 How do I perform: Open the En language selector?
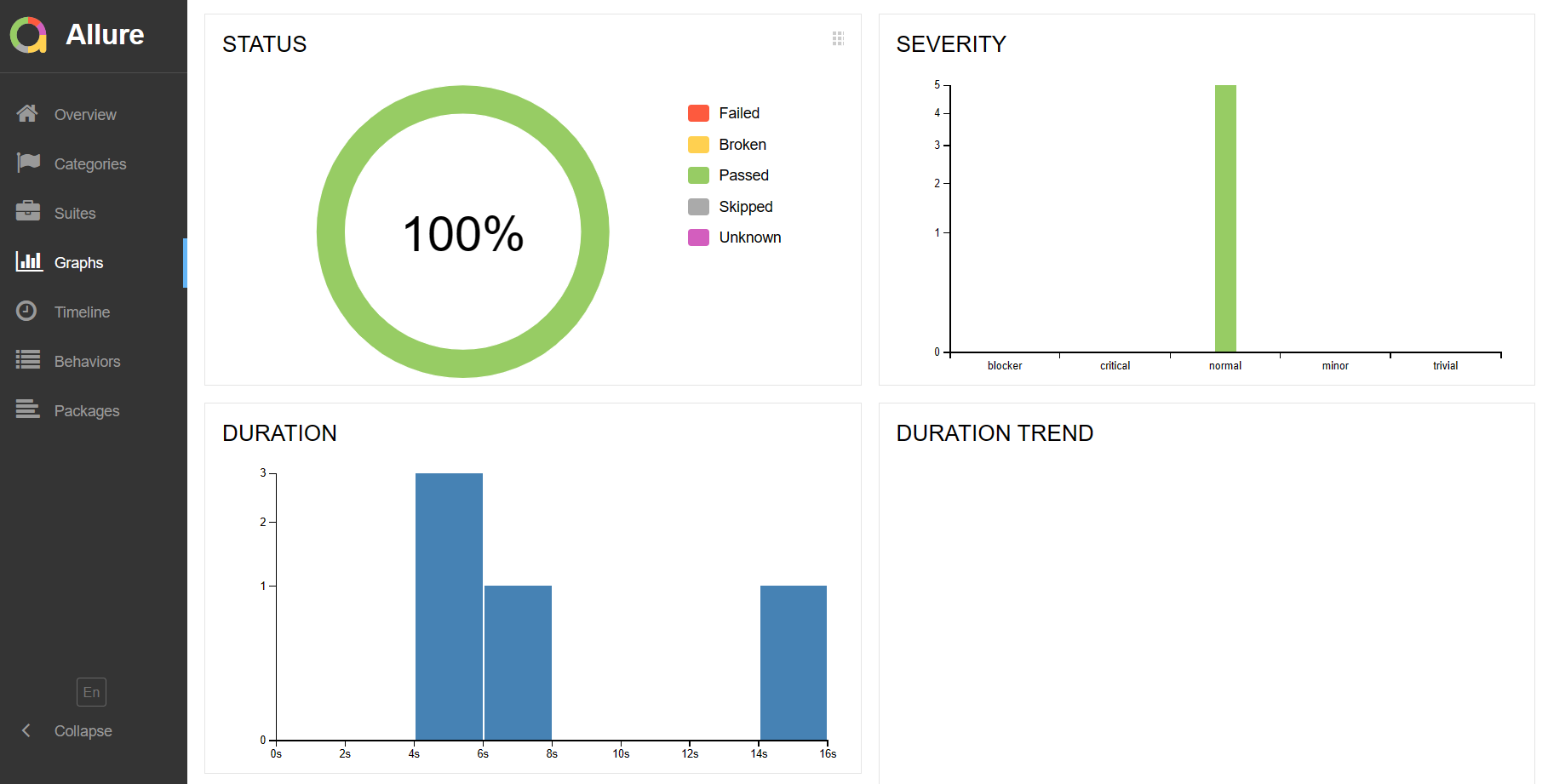coord(91,692)
